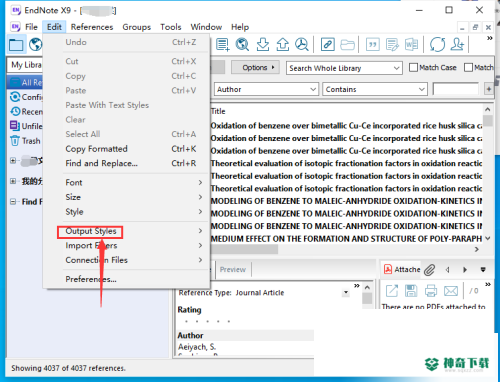Open the Window menu
Screen dimensions: 500x382
click(x=206, y=27)
